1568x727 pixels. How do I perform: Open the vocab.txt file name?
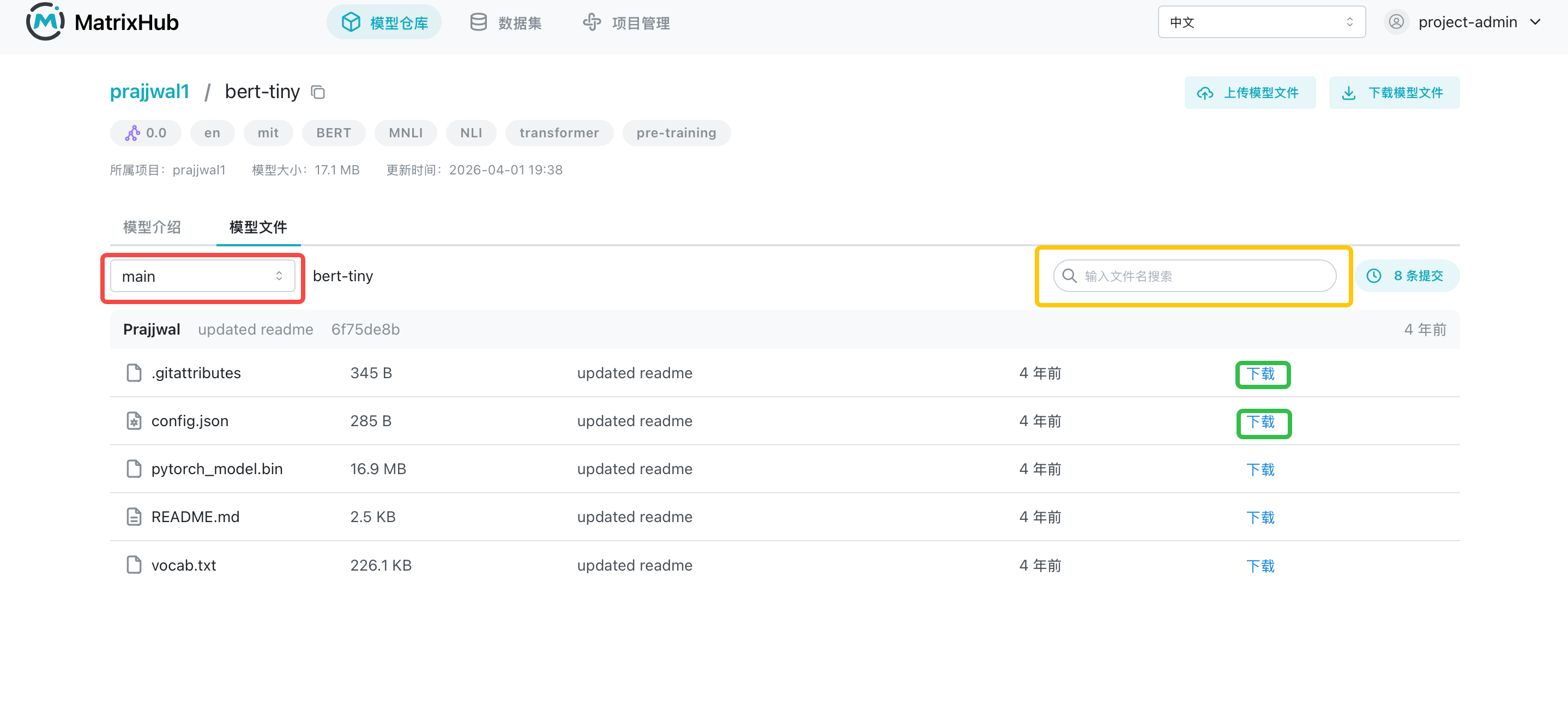tap(184, 565)
